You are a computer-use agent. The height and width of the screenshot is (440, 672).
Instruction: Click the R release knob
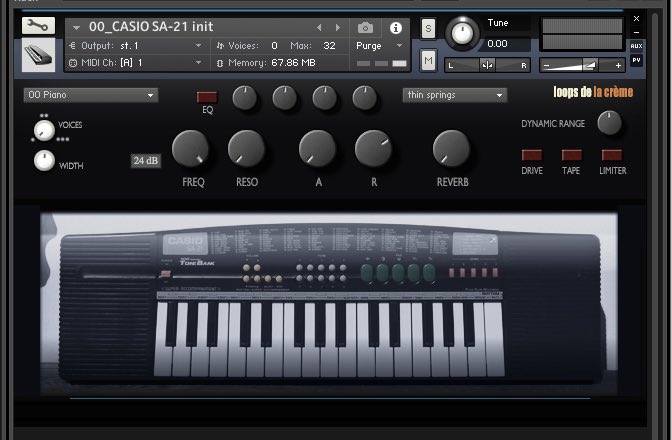(373, 148)
